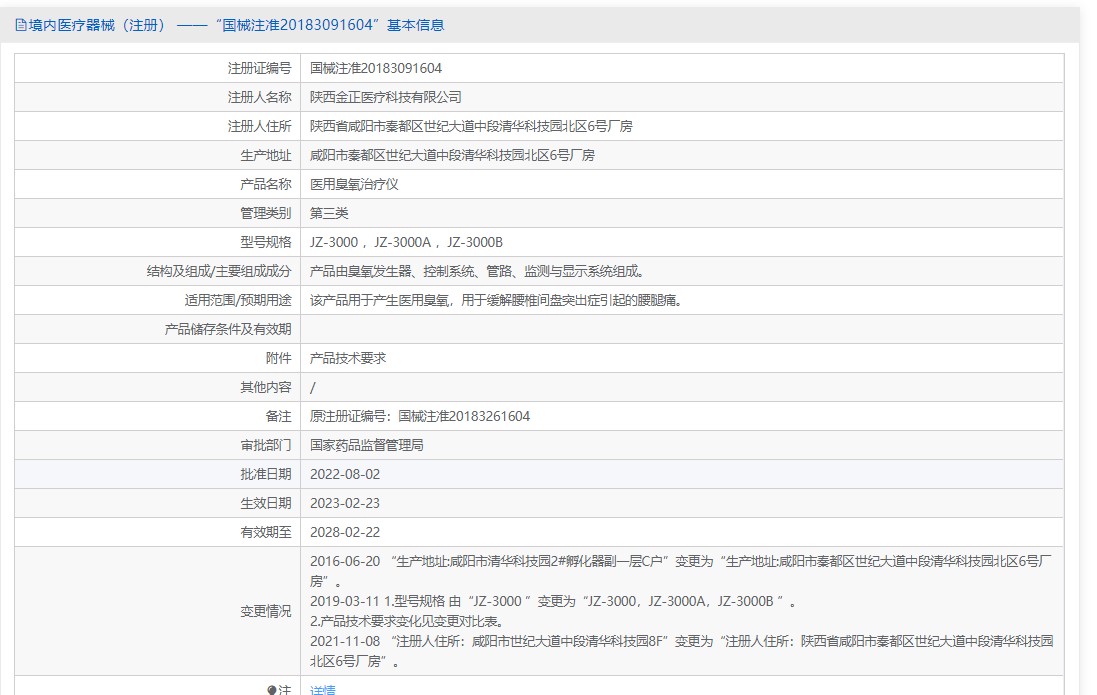Select the "注册人住所" row label
The image size is (1097, 695).
[x=259, y=126]
